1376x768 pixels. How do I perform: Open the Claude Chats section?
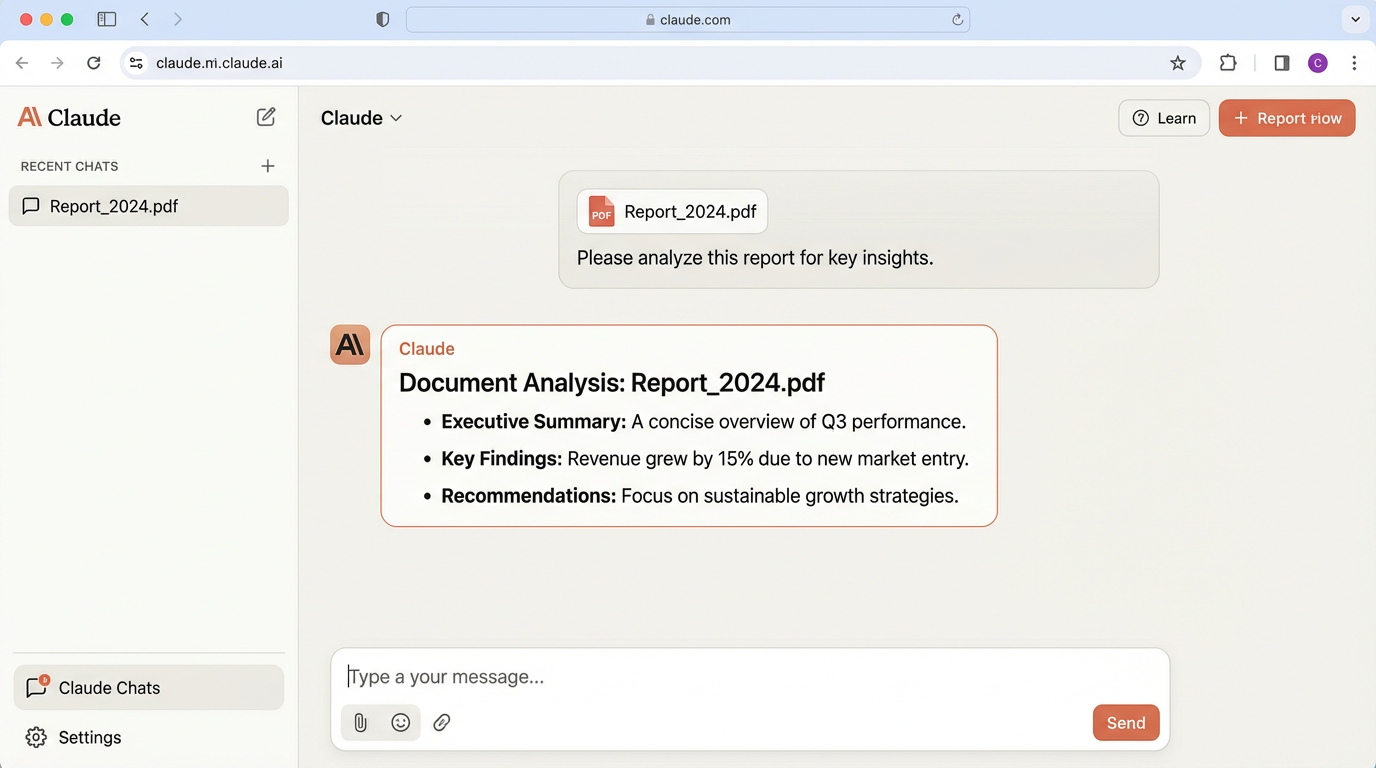point(109,687)
